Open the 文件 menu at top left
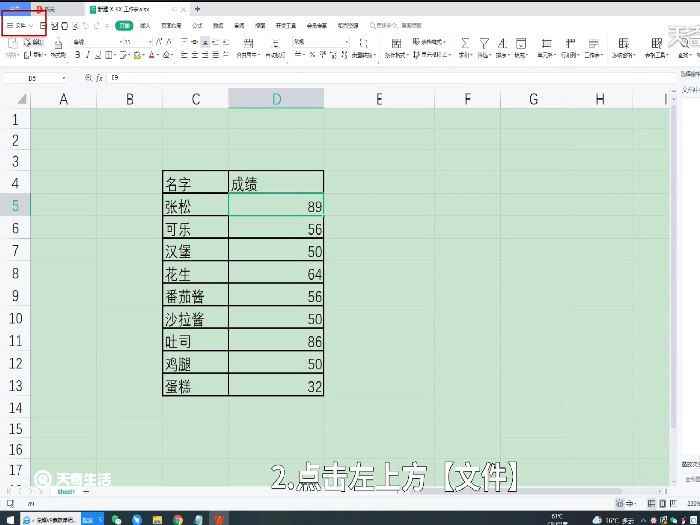This screenshot has height=525, width=700. 20,26
